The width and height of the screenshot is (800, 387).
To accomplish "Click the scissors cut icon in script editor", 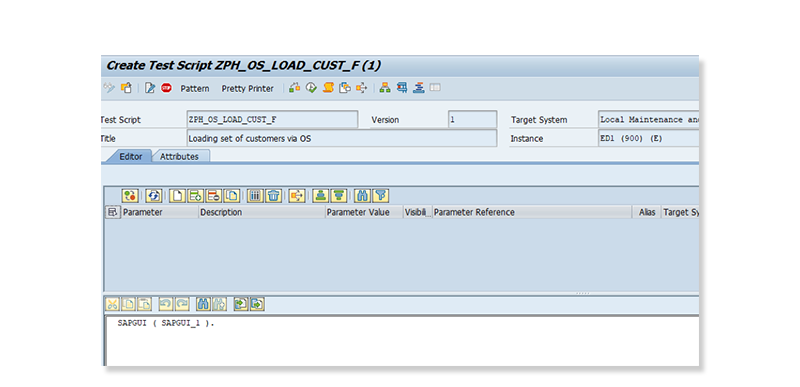I will click(x=112, y=304).
